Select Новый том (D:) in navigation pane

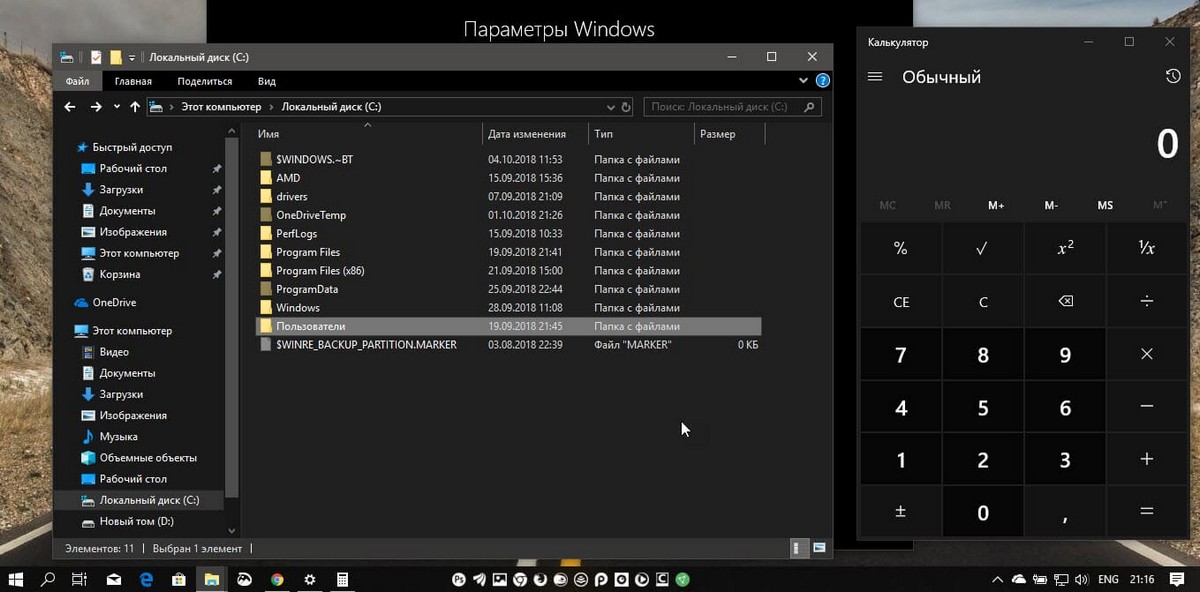pos(126,521)
